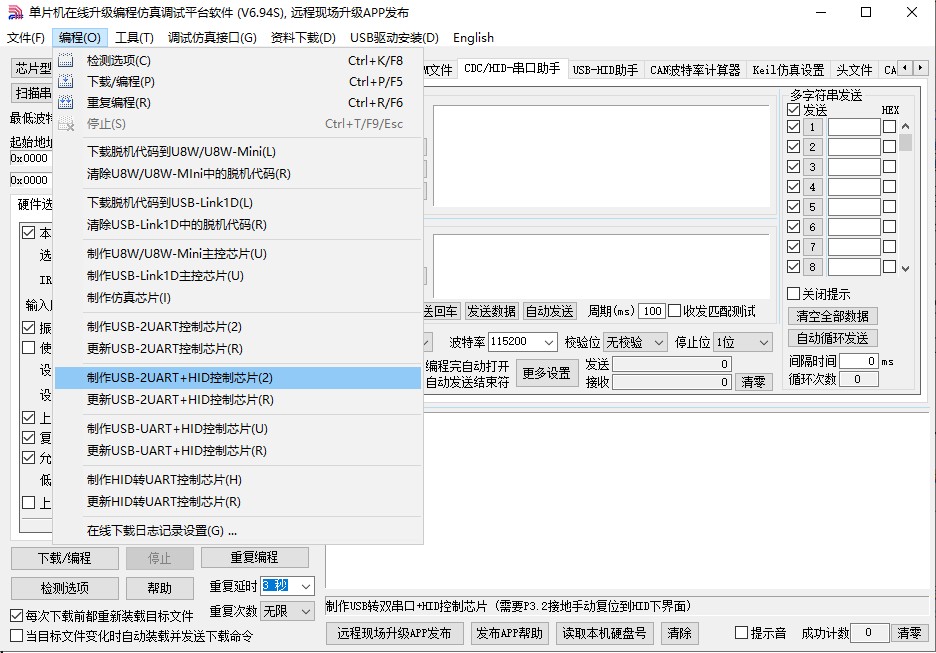
Task: Click scroll-down arrow of multi-string list
Action: (906, 269)
